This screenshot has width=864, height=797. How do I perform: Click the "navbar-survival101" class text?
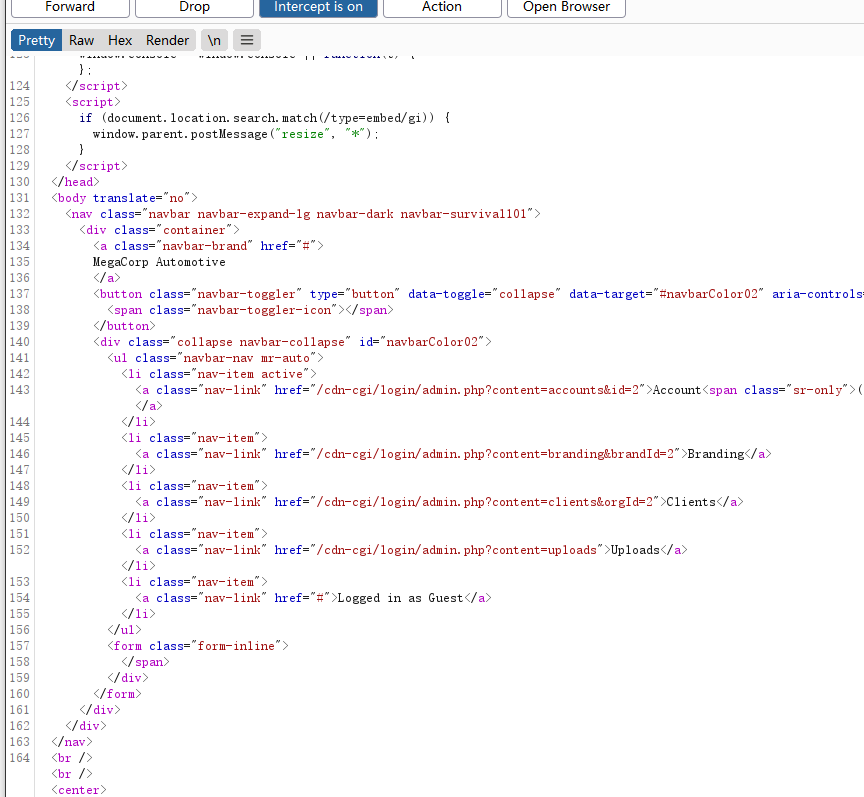[463, 214]
